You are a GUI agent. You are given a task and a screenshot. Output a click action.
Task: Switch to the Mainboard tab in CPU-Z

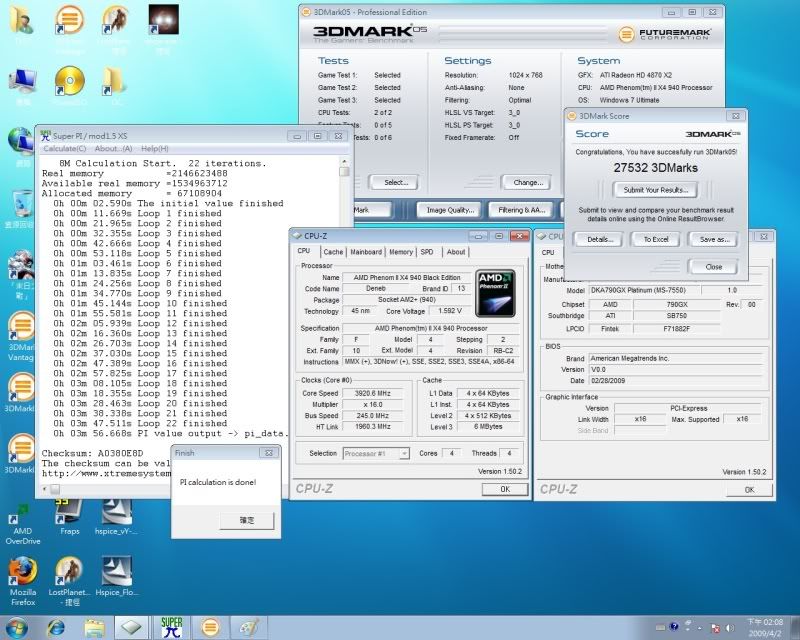366,252
